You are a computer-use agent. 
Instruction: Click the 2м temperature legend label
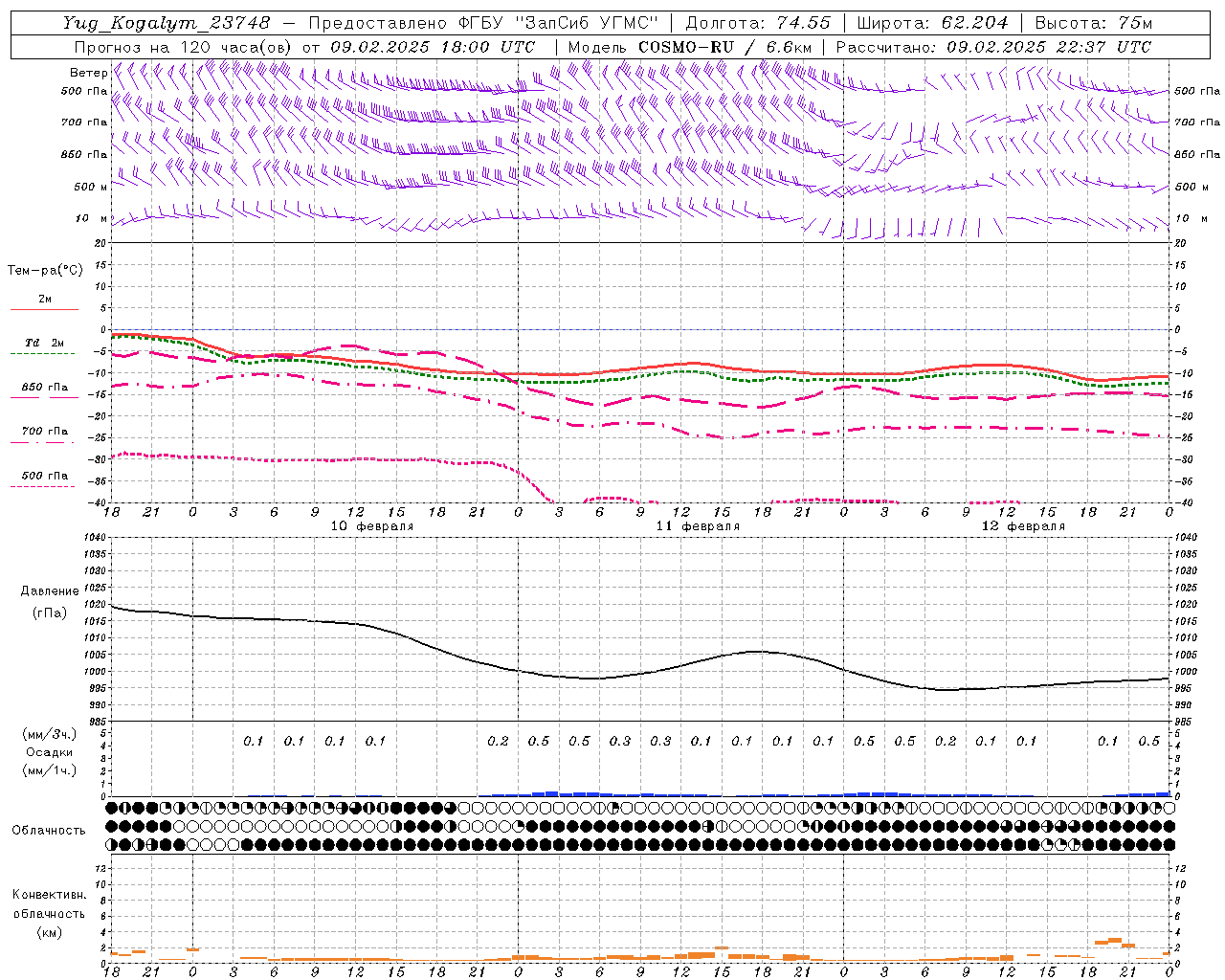[45, 299]
